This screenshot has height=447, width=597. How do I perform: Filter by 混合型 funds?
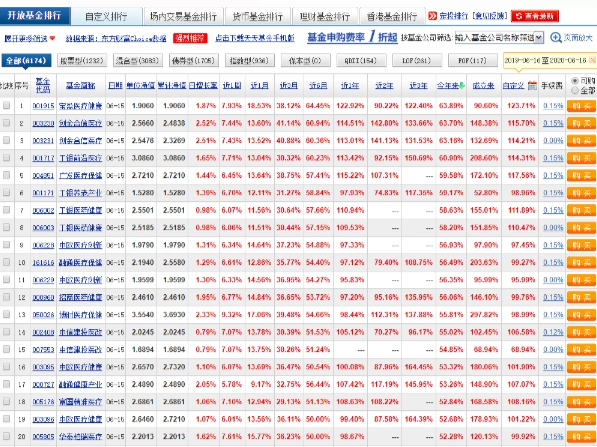pyautogui.click(x=138, y=60)
